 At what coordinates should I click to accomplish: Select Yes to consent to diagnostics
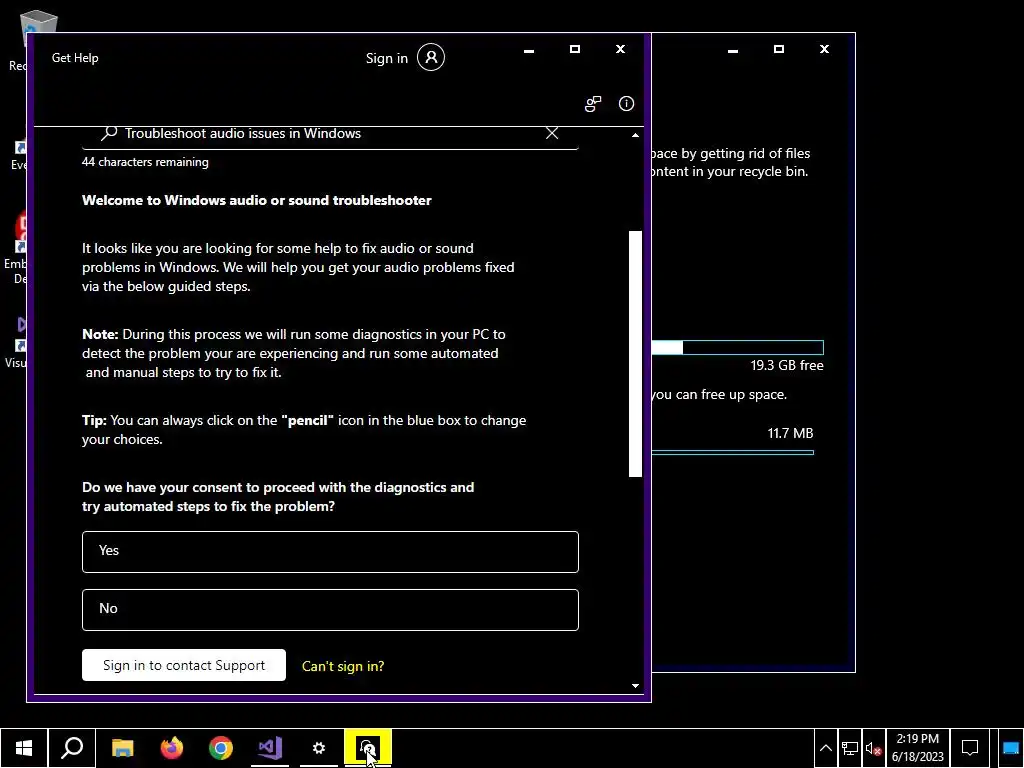[330, 552]
